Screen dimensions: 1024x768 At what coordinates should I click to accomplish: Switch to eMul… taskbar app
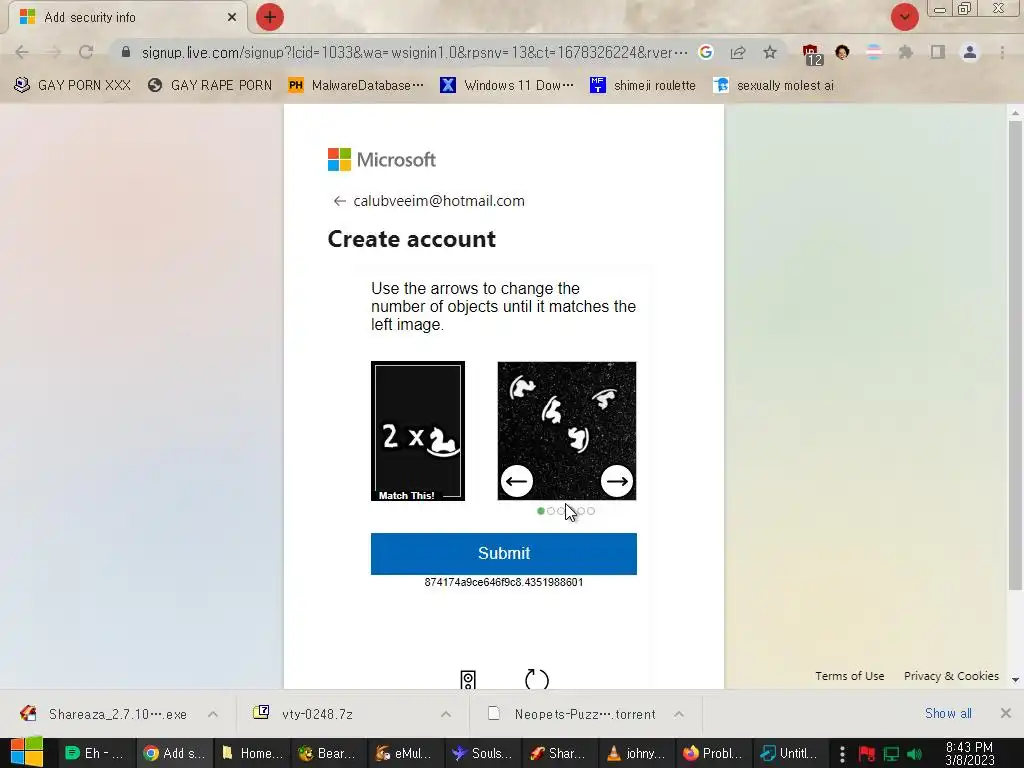[x=406, y=753]
